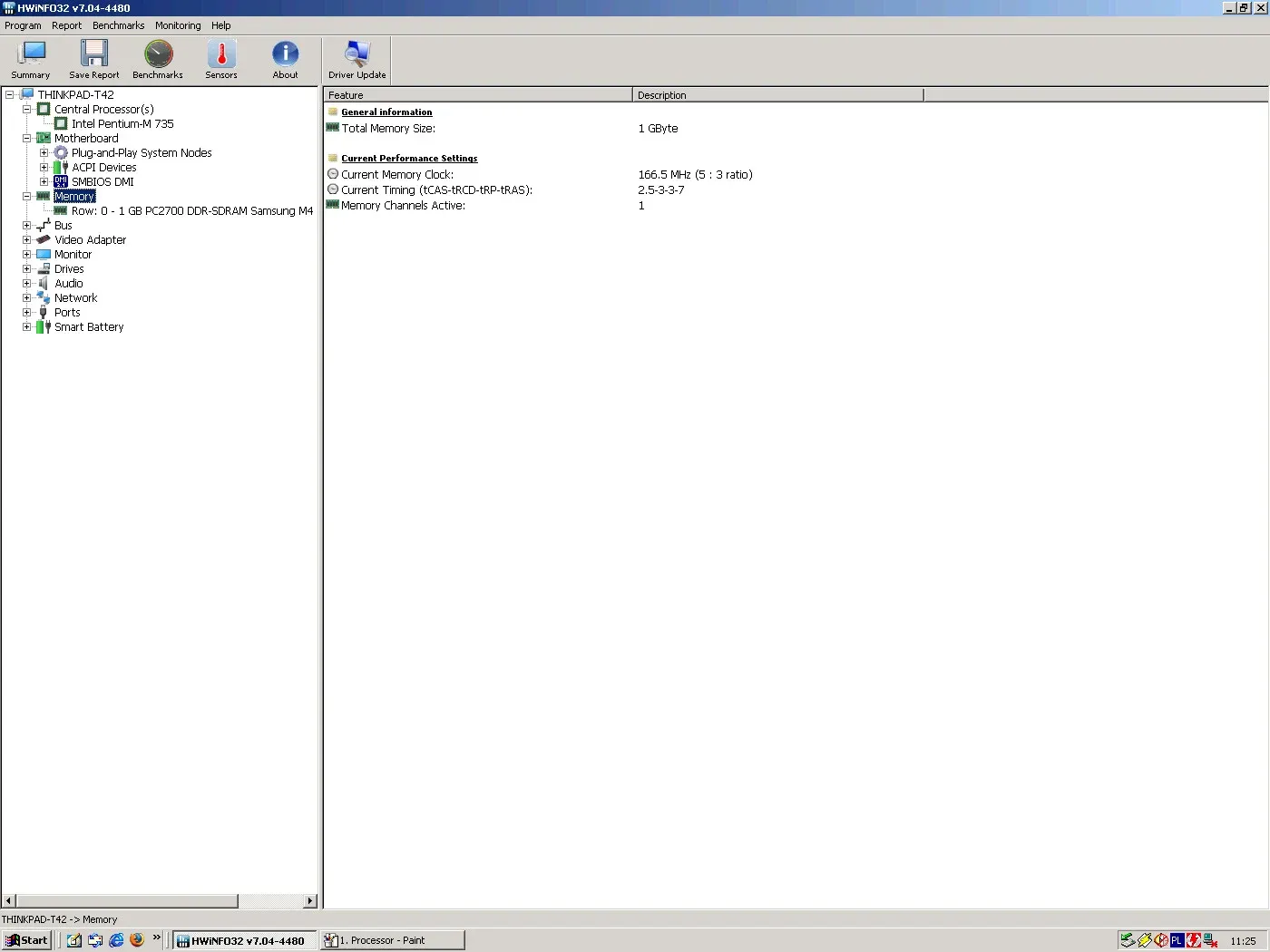This screenshot has height=952, width=1270.
Task: Expand the Smart Battery branch
Action: pyautogui.click(x=26, y=326)
